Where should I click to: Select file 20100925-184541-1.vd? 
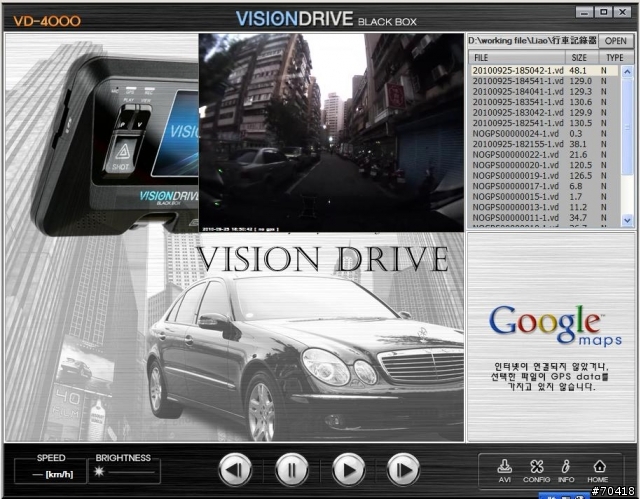click(544, 81)
